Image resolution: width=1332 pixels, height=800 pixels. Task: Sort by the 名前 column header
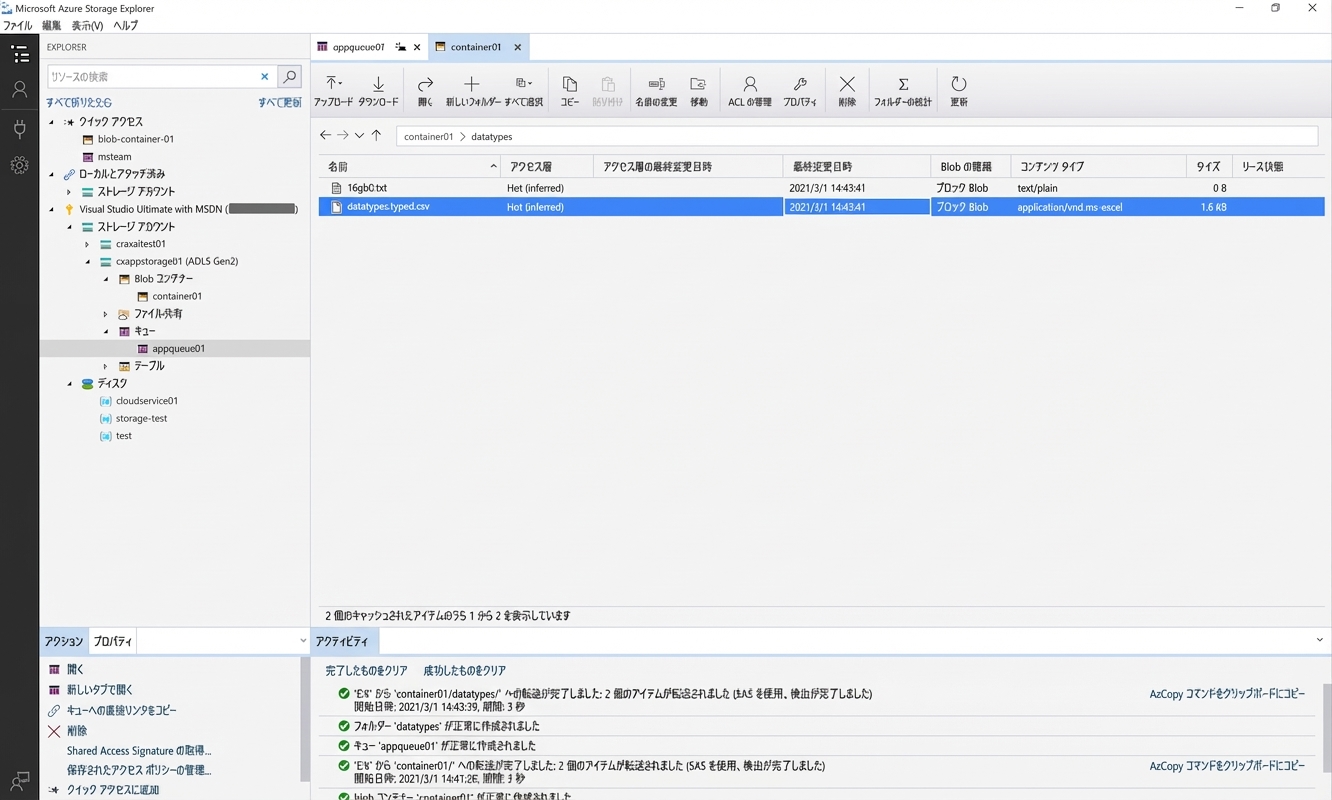click(410, 167)
